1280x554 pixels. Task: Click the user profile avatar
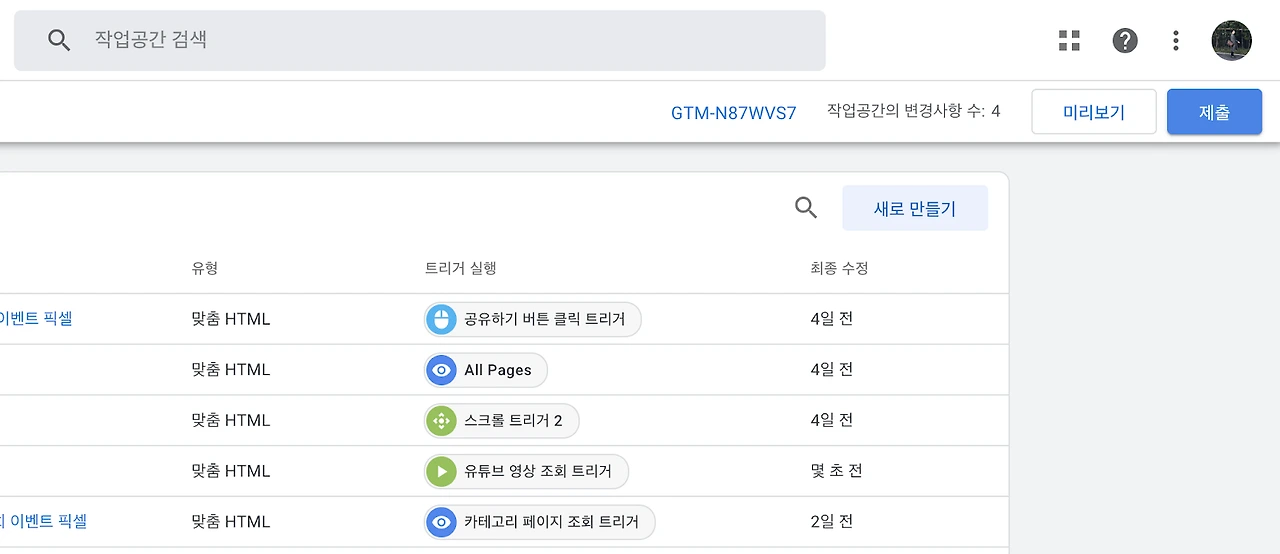1231,40
